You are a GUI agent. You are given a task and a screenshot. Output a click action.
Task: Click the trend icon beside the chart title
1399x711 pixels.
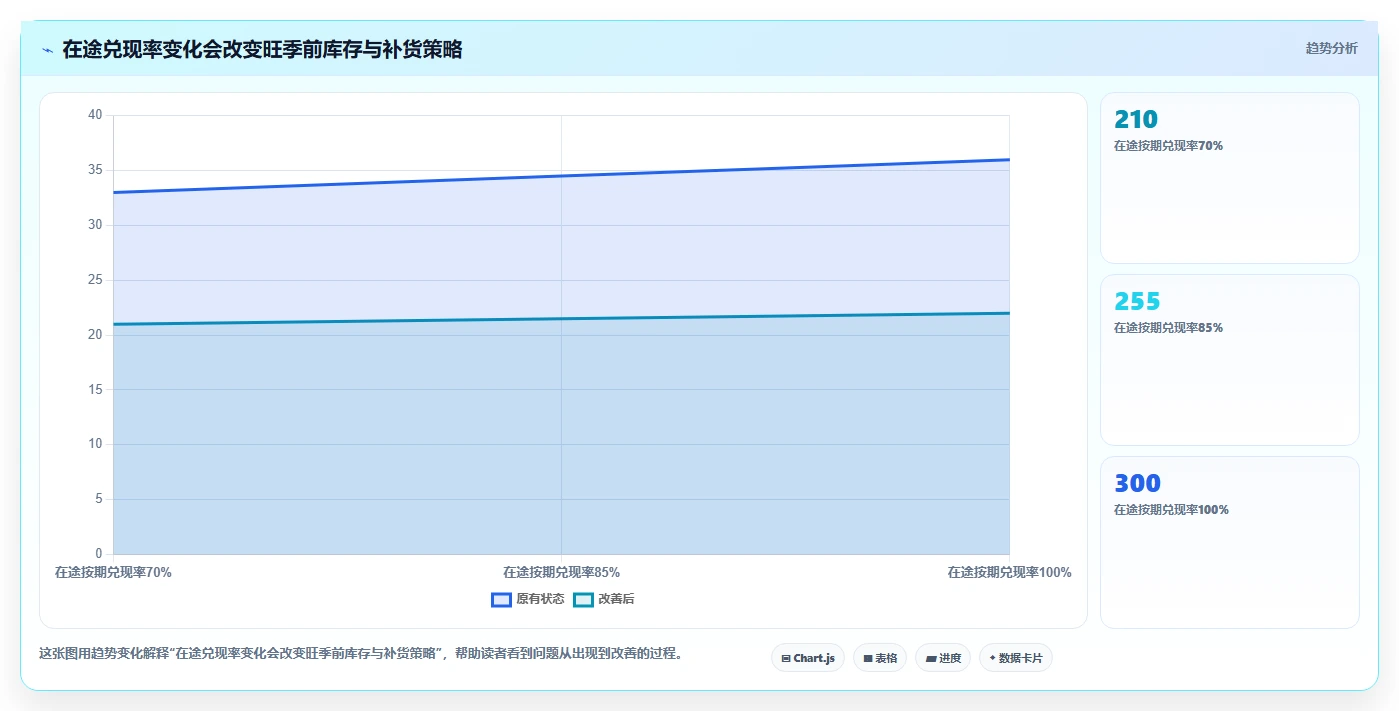48,50
